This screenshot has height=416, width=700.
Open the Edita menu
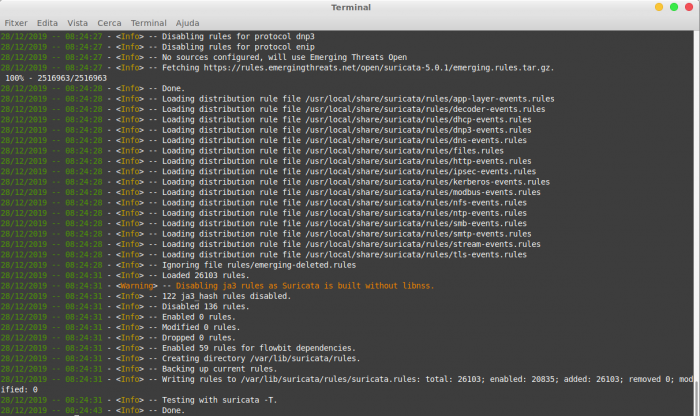47,21
